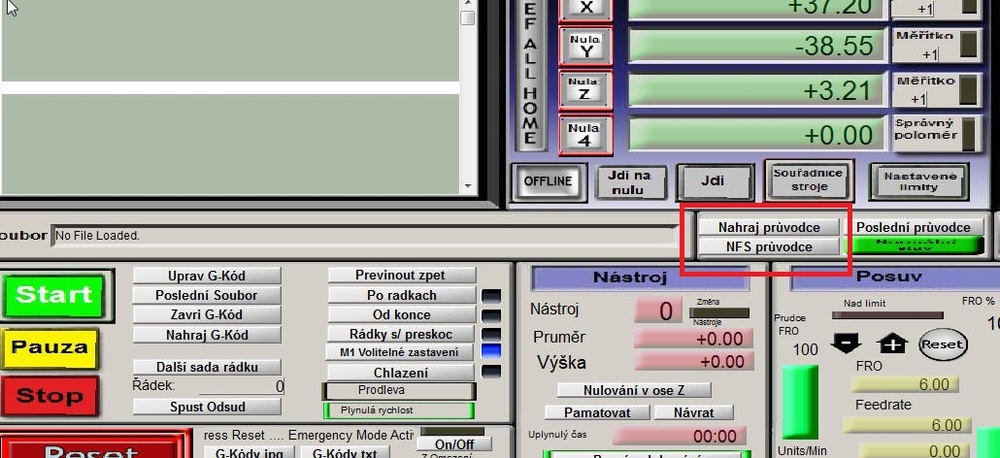
Task: Increase feed rate override with the plus icon
Action: pyautogui.click(x=892, y=344)
